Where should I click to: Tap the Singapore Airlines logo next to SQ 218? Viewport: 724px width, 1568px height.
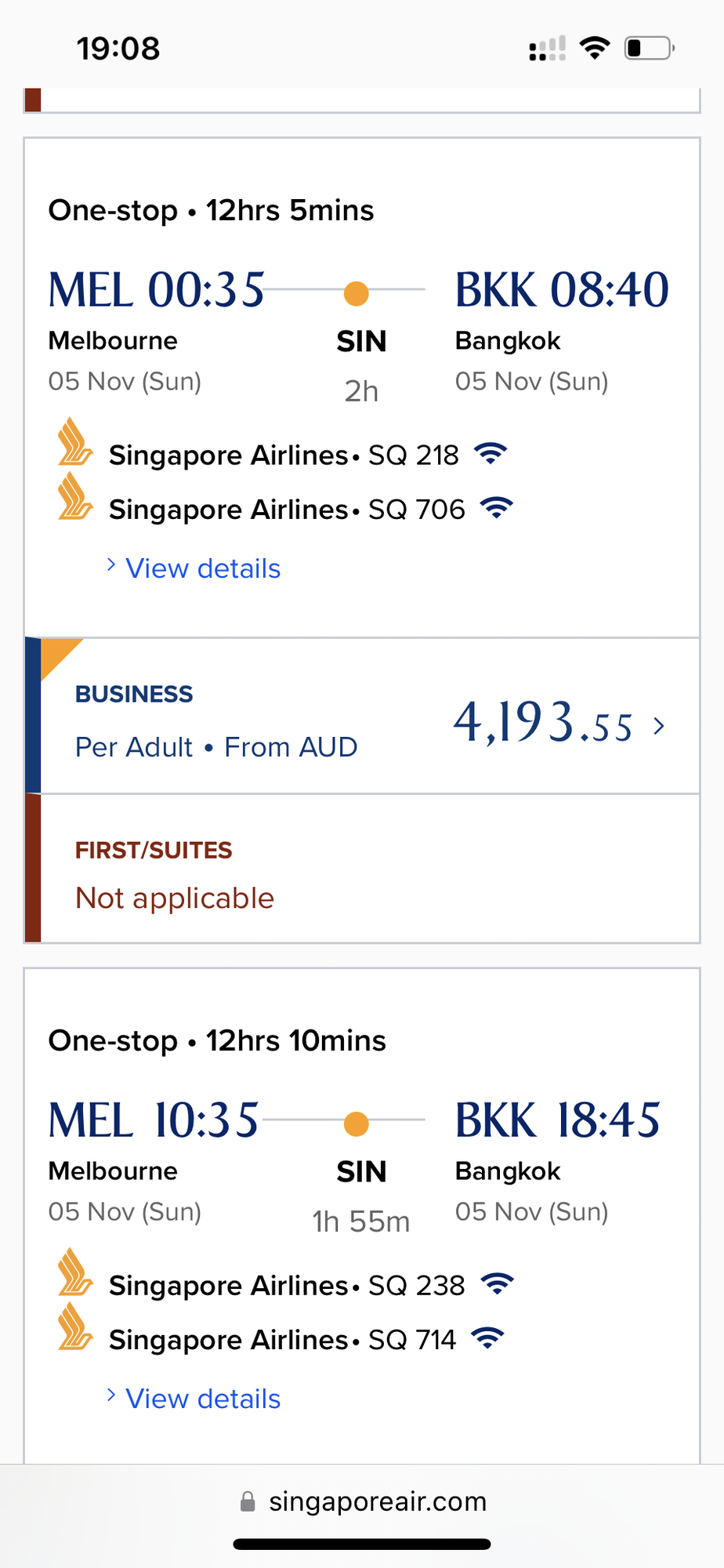(x=74, y=441)
